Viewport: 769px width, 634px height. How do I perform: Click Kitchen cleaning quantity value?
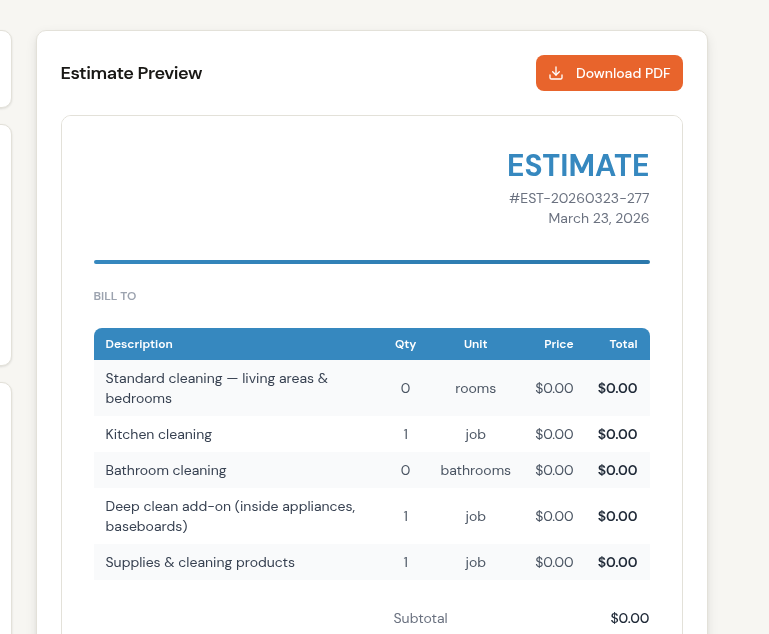pos(406,434)
